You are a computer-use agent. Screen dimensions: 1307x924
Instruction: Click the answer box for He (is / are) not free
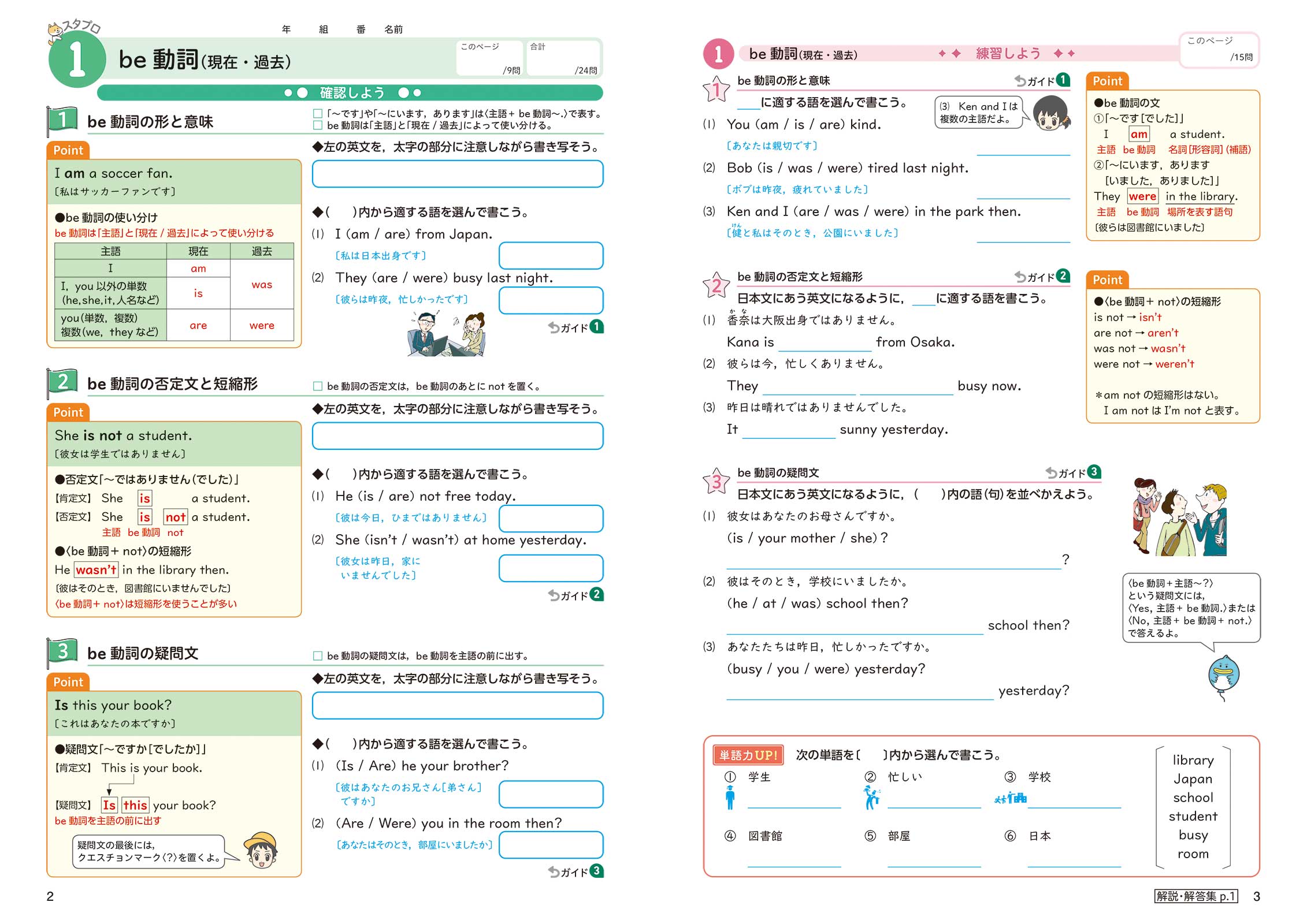click(x=551, y=519)
